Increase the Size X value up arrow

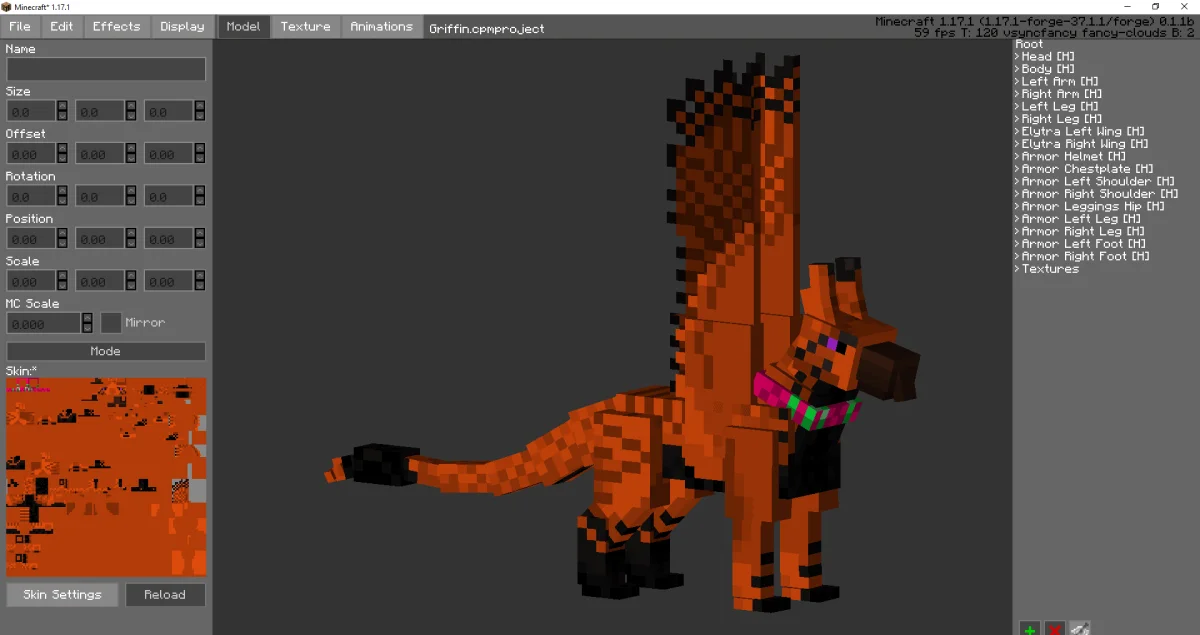[x=62, y=107]
